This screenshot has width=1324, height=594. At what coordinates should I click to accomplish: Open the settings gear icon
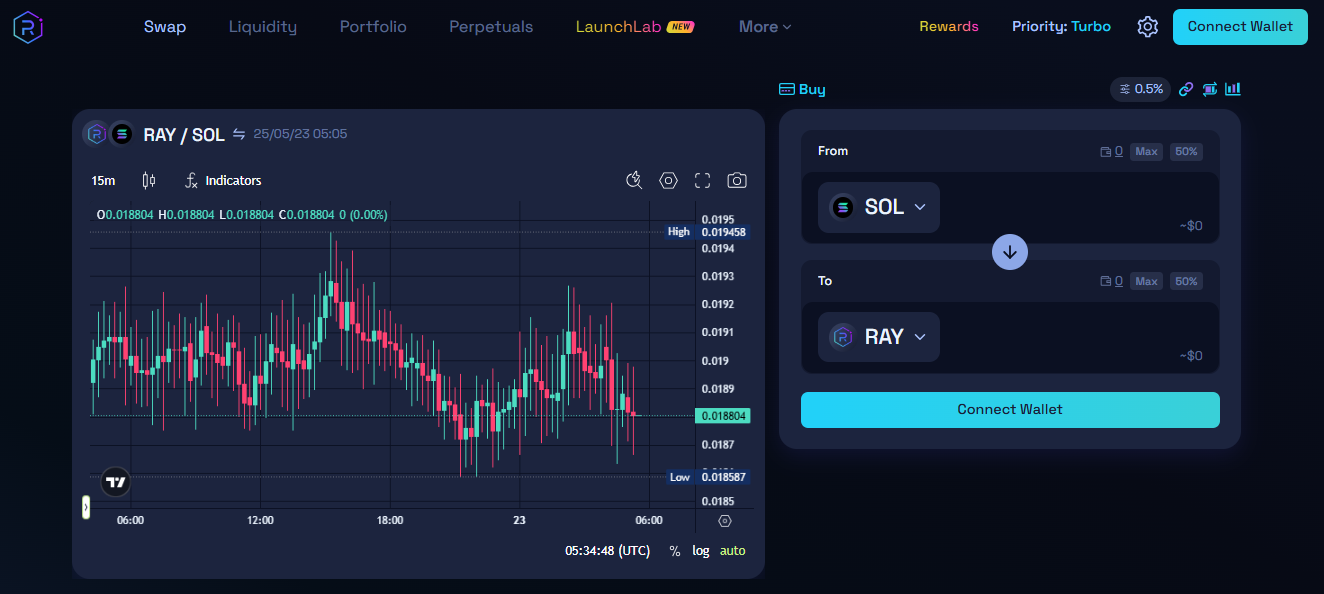tap(1147, 27)
